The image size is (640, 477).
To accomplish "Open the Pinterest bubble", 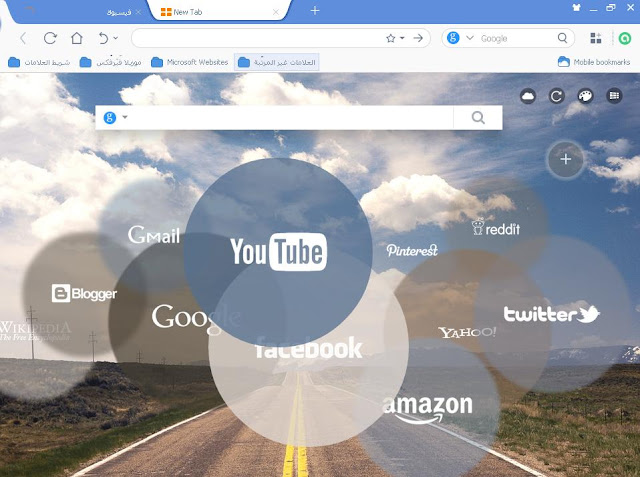I will pyautogui.click(x=412, y=250).
